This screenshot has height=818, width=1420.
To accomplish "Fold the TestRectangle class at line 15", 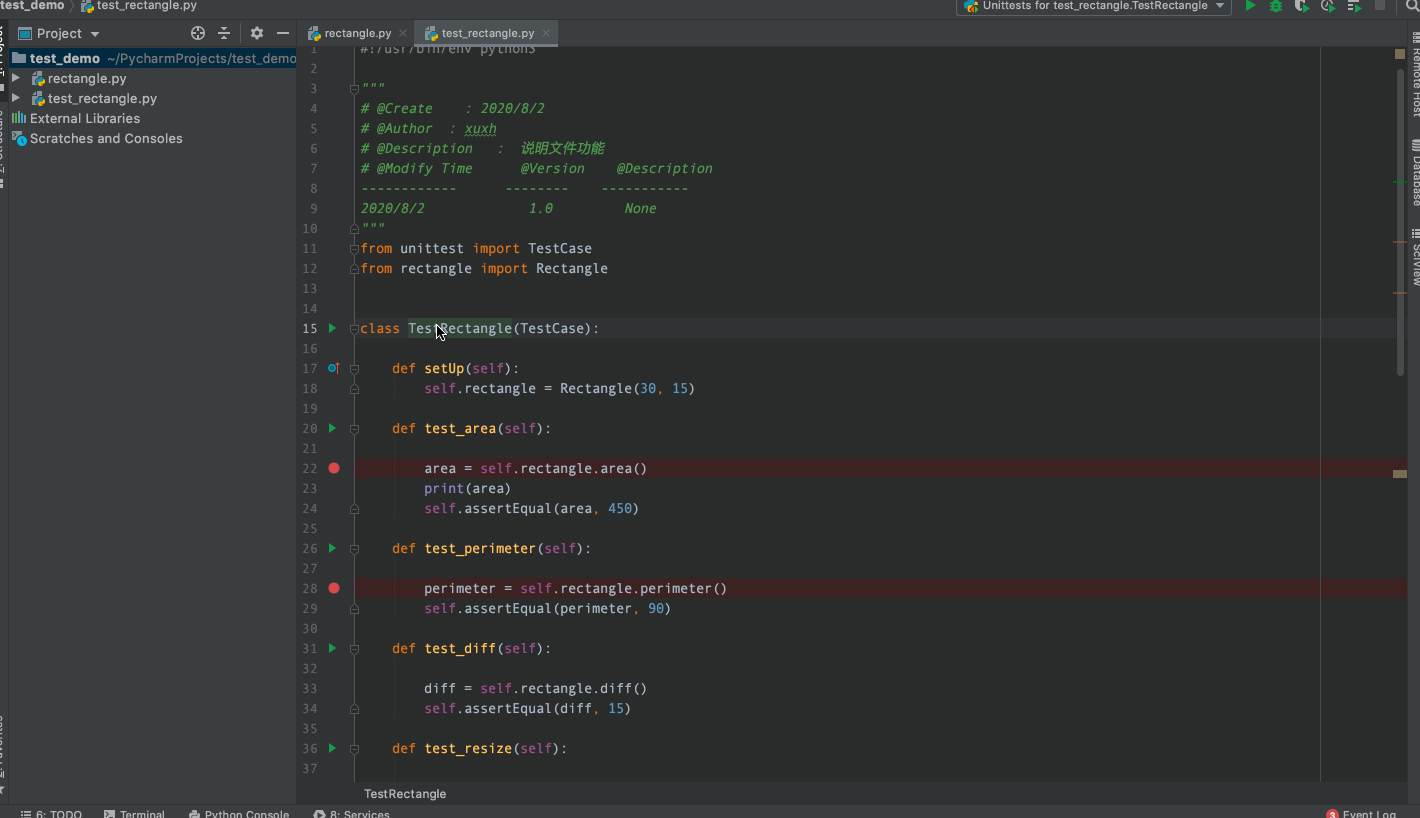I will tap(354, 329).
